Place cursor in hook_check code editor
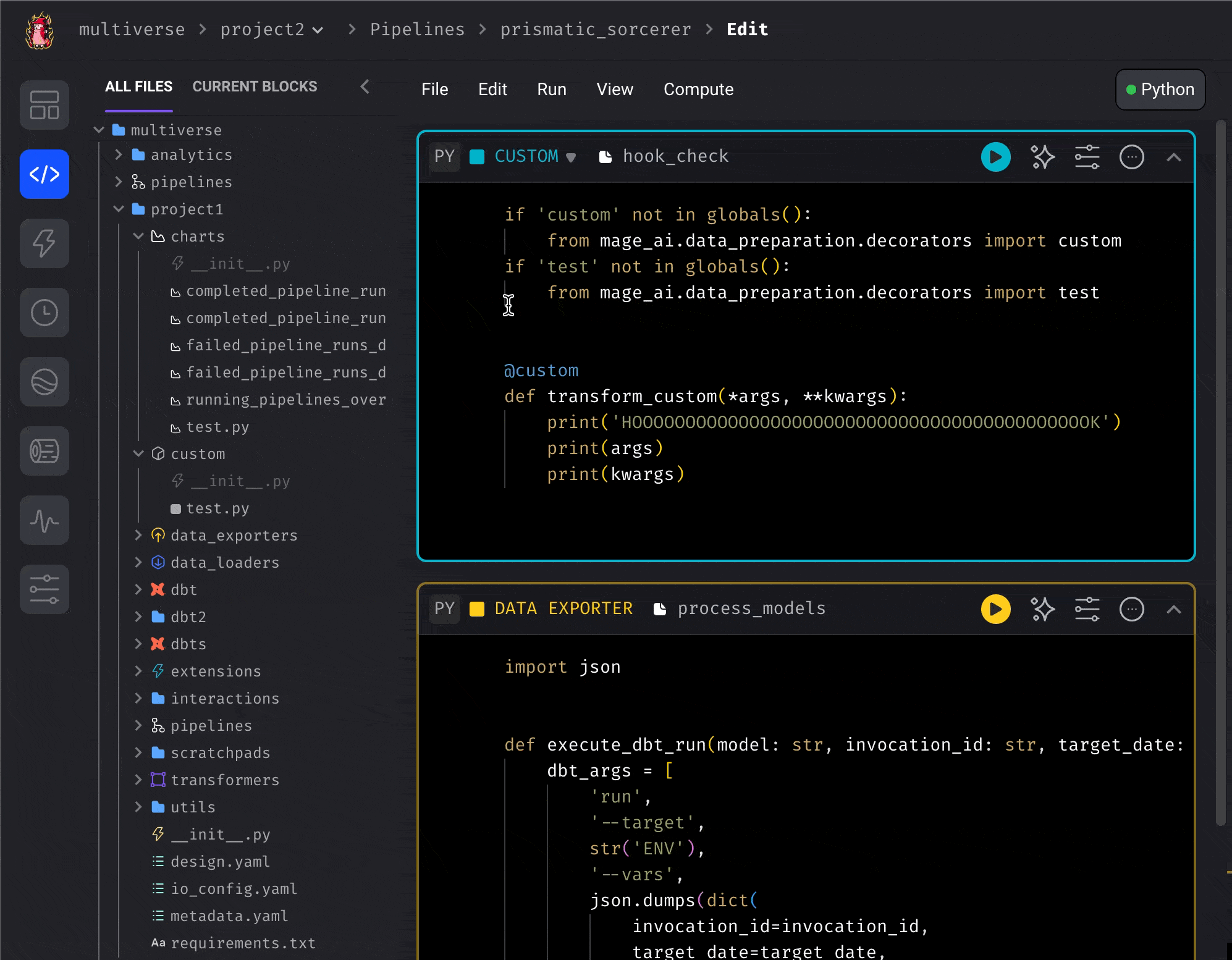 tap(806, 371)
